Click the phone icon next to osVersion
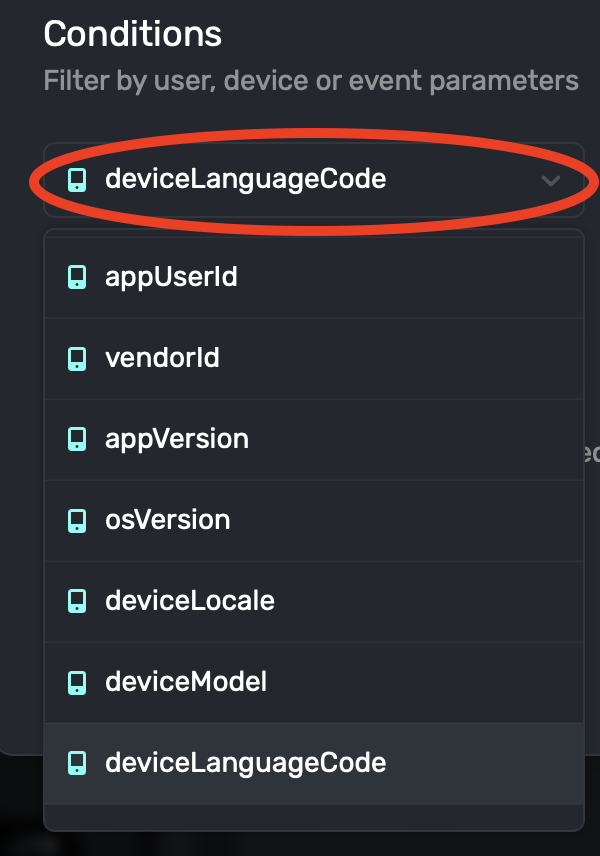This screenshot has width=600, height=856. coord(76,520)
